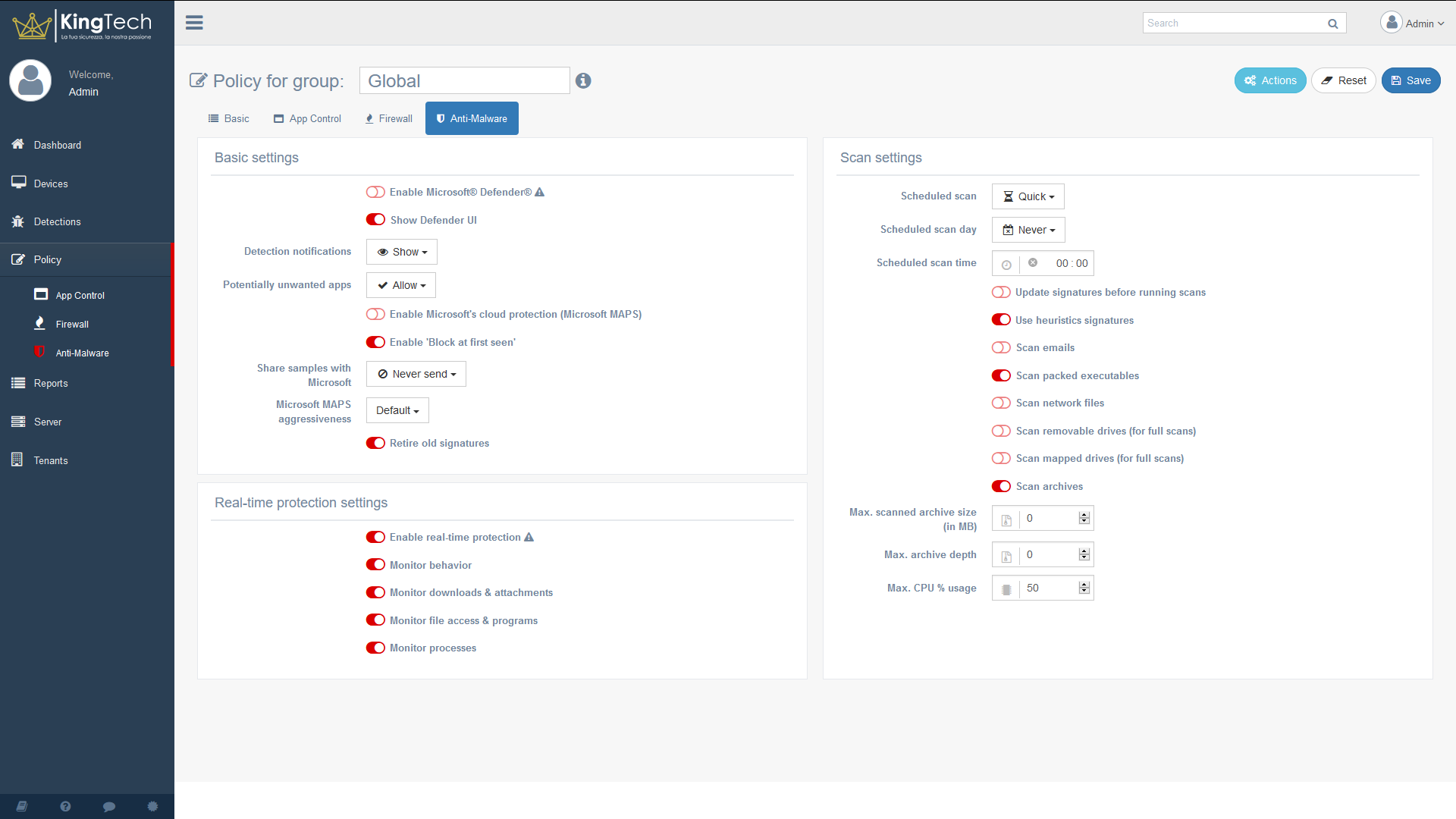The image size is (1456, 819).
Task: Click the App Control window icon in sidebar
Action: point(41,294)
